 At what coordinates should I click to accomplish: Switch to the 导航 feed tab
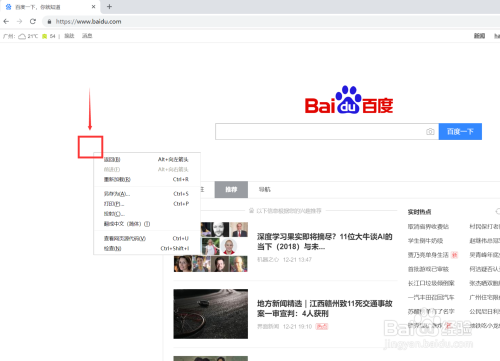pyautogui.click(x=265, y=190)
